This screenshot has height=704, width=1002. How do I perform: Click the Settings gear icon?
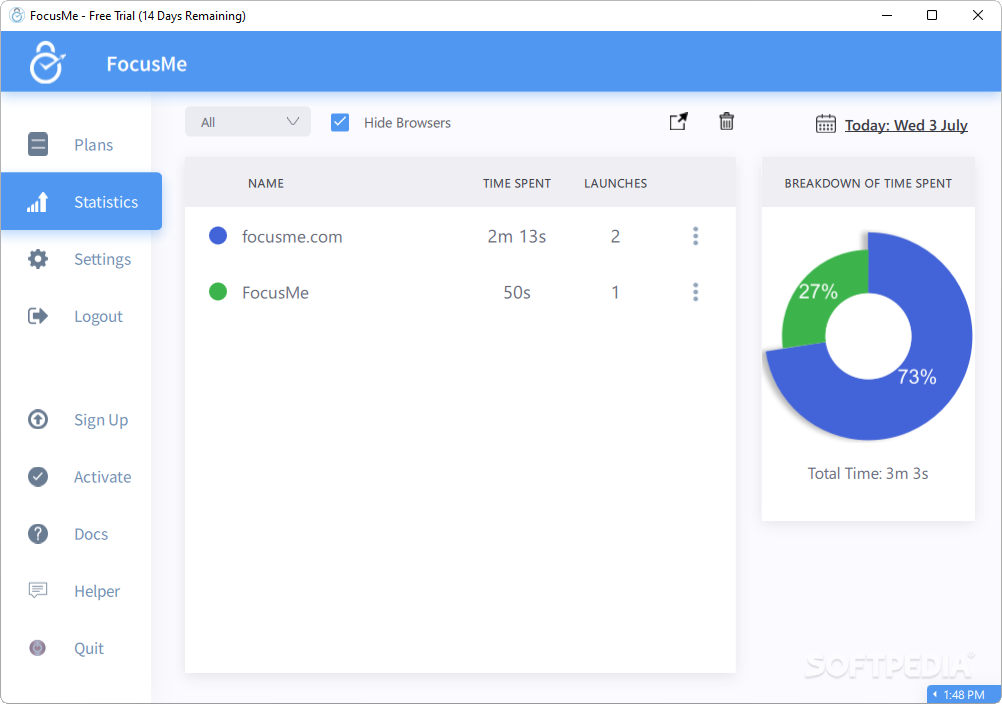38,259
